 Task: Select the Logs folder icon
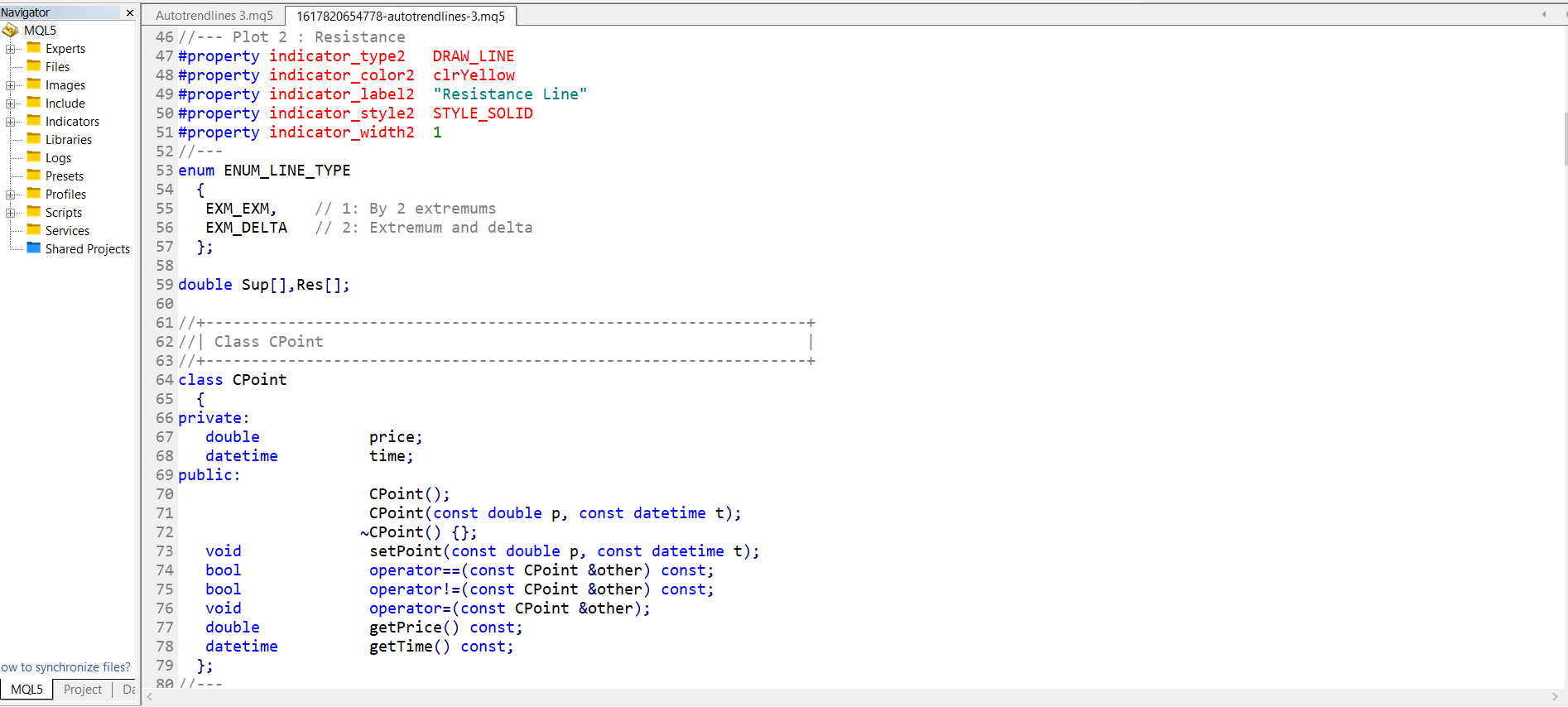(34, 157)
